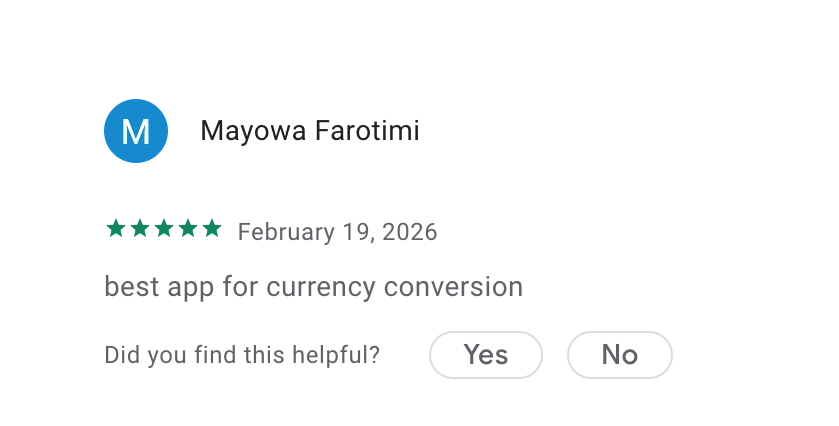Mark the review as not helpful with No
This screenshot has height=426, width=839.
point(620,355)
